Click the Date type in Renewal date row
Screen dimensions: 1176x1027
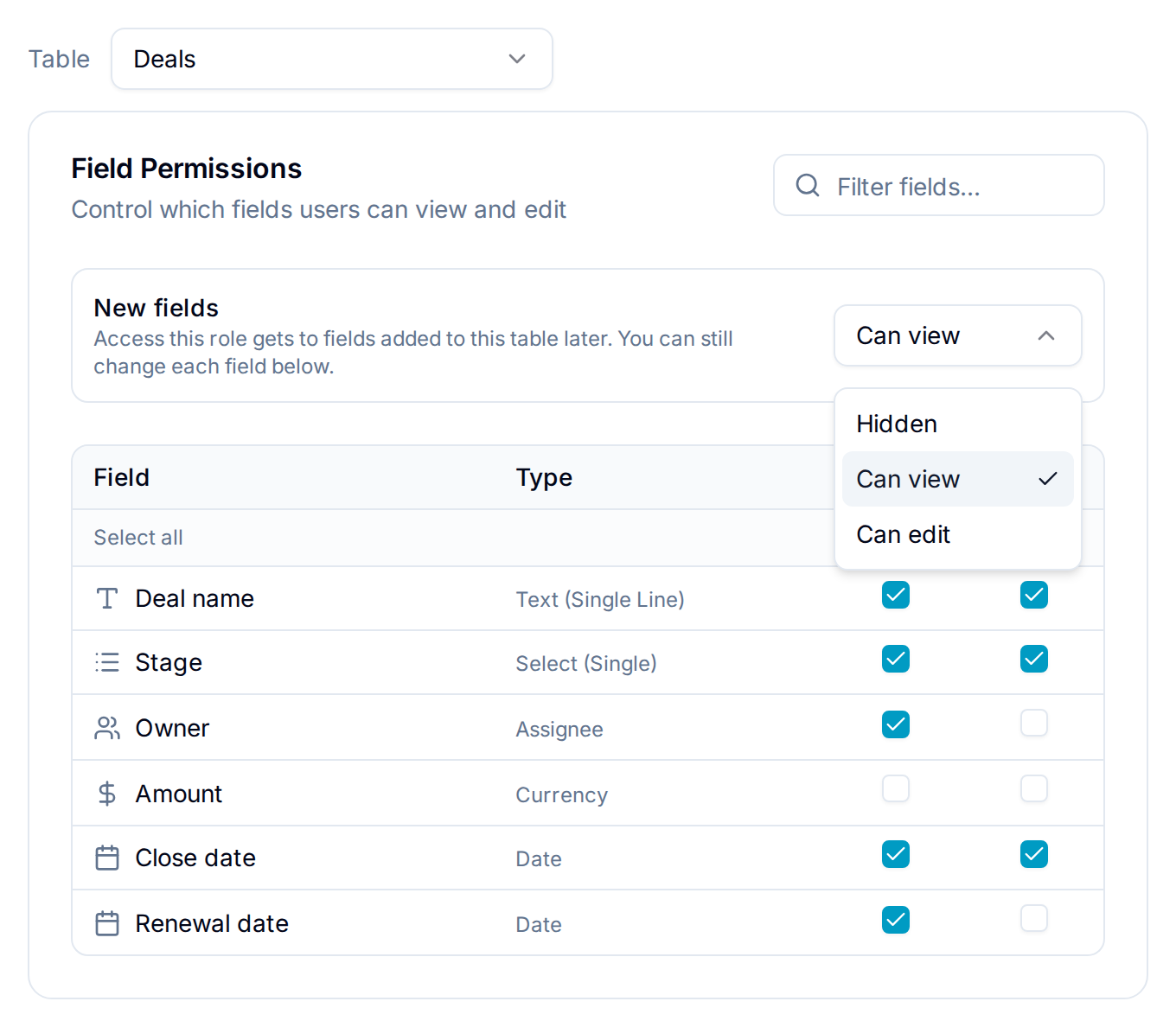point(539,924)
